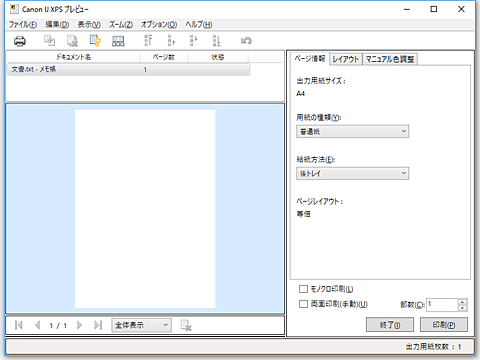The image size is (480, 360).
Task: Click the 印刷 button
Action: point(444,324)
